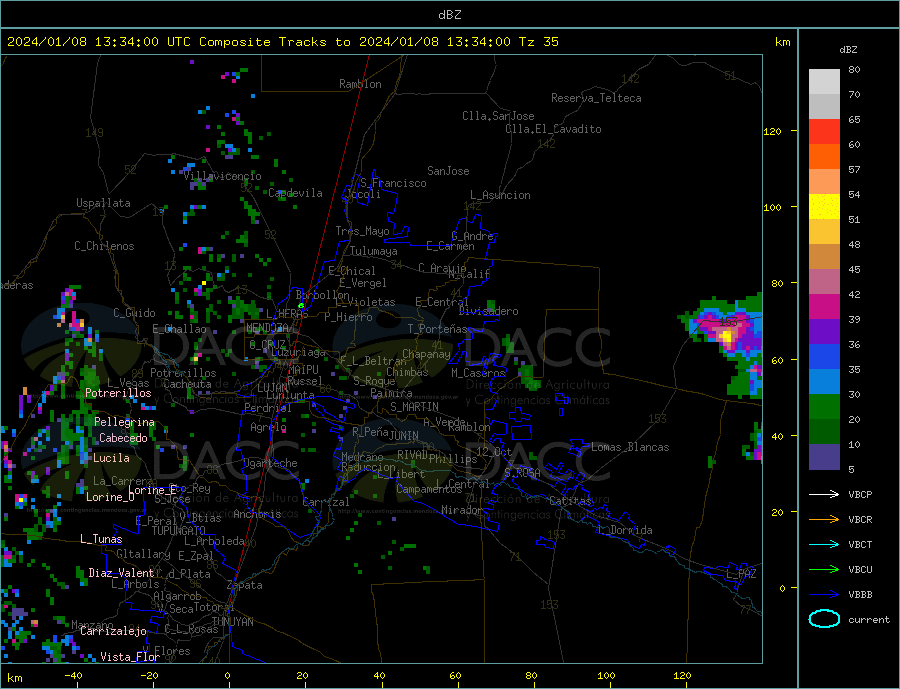The image size is (900, 689).
Task: Click the 'Carrizal' map label
Action: coord(325,502)
